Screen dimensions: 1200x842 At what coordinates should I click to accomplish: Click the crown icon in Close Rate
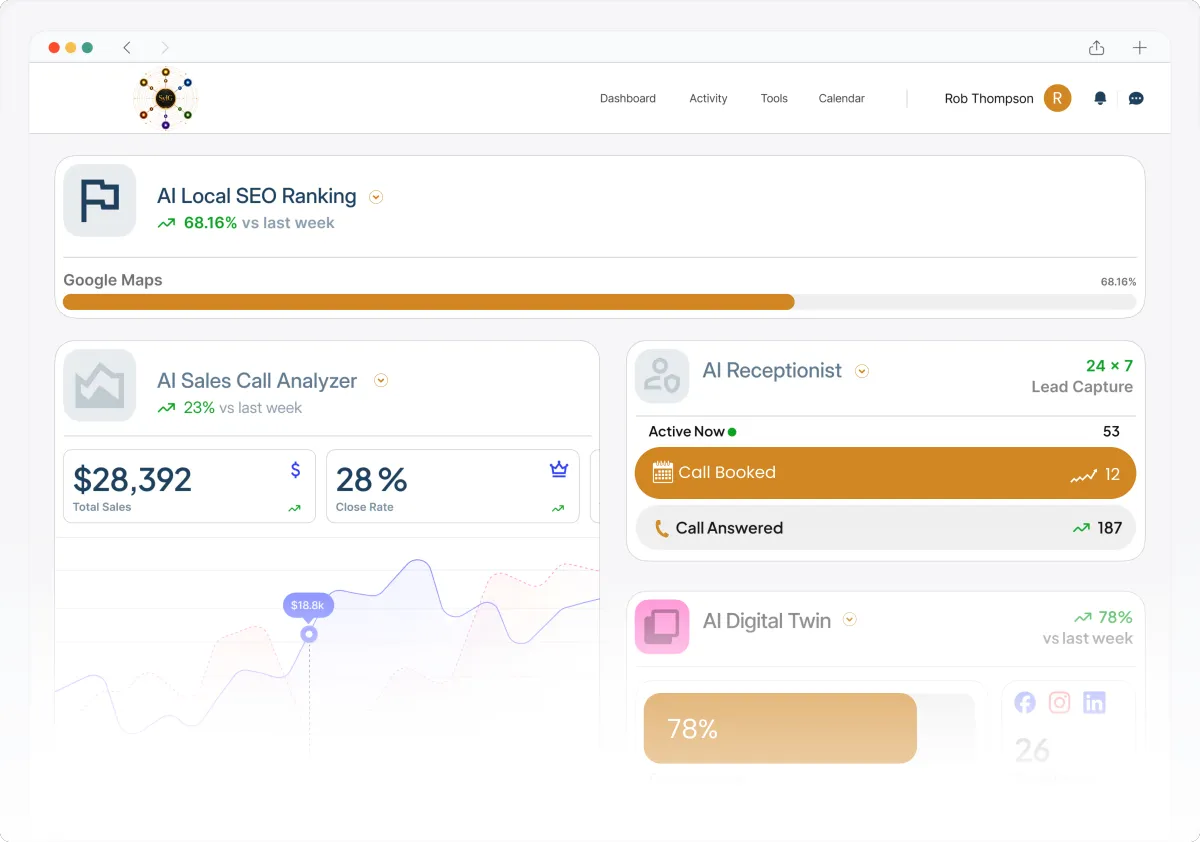pyautogui.click(x=559, y=469)
